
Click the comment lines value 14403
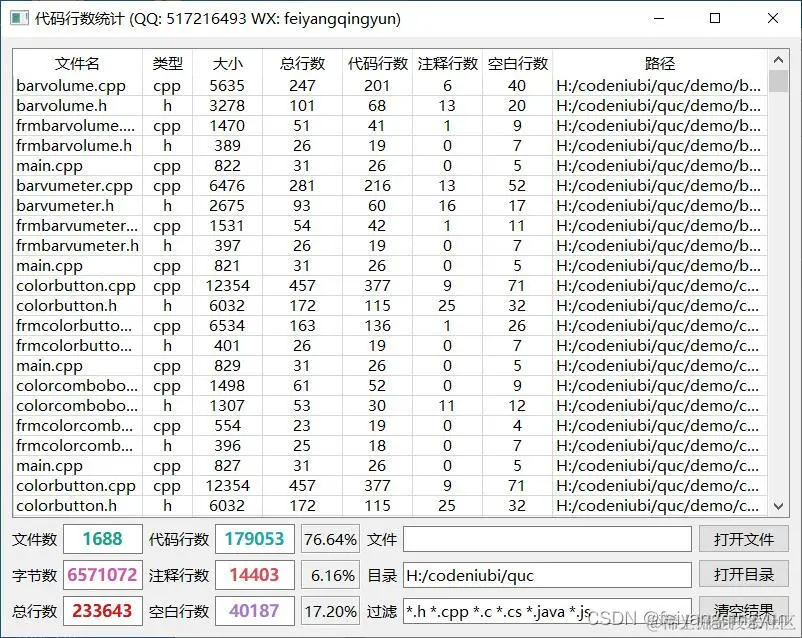pos(255,575)
